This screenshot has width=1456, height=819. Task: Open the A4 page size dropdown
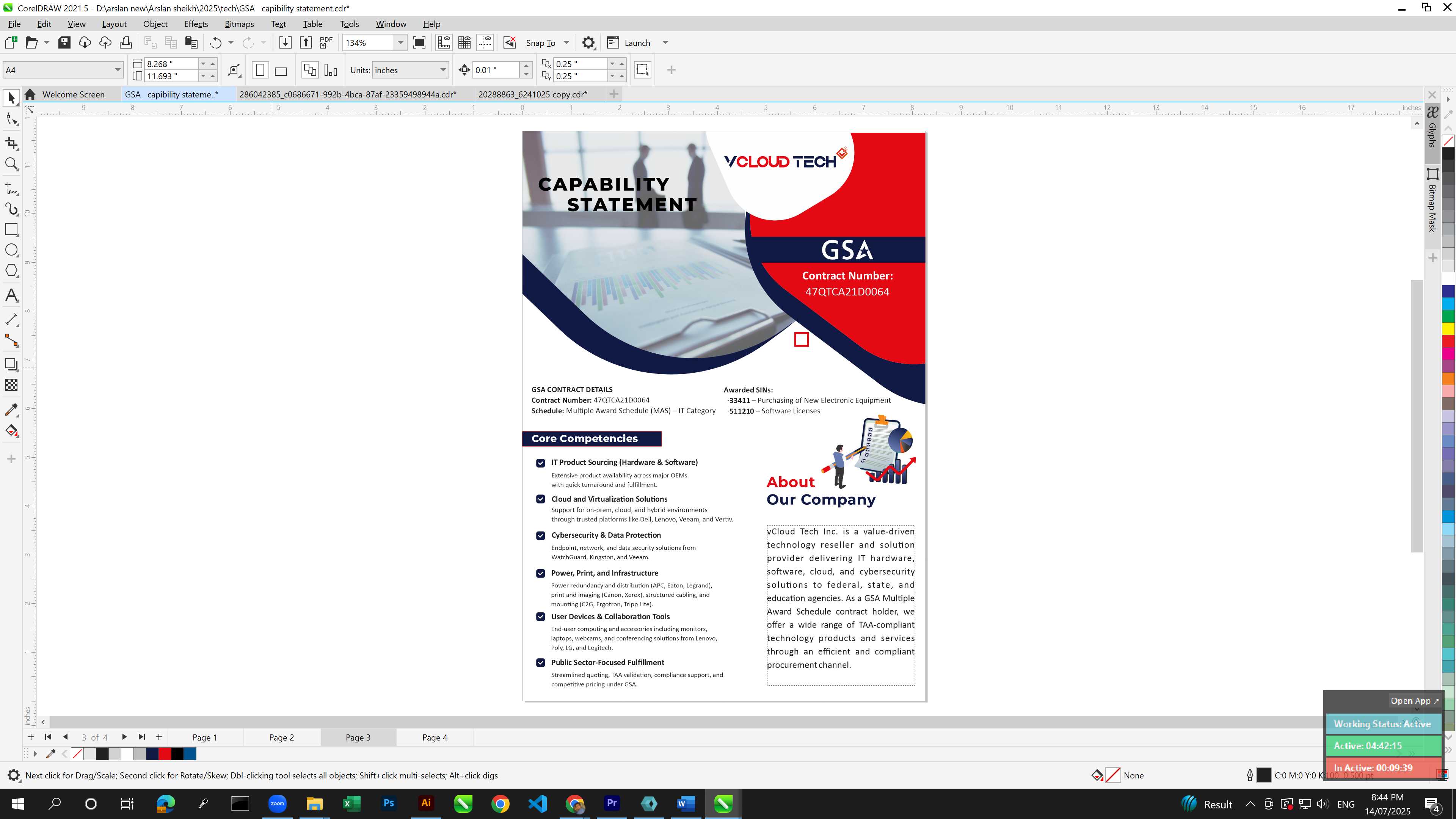tap(118, 70)
